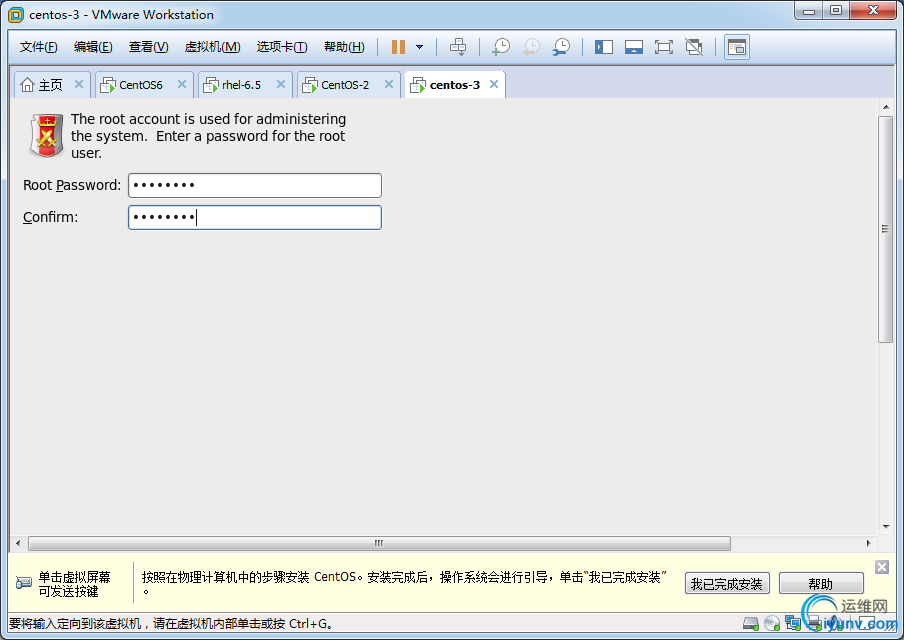
Task: Open the 查看(V) menu
Action: [148, 47]
